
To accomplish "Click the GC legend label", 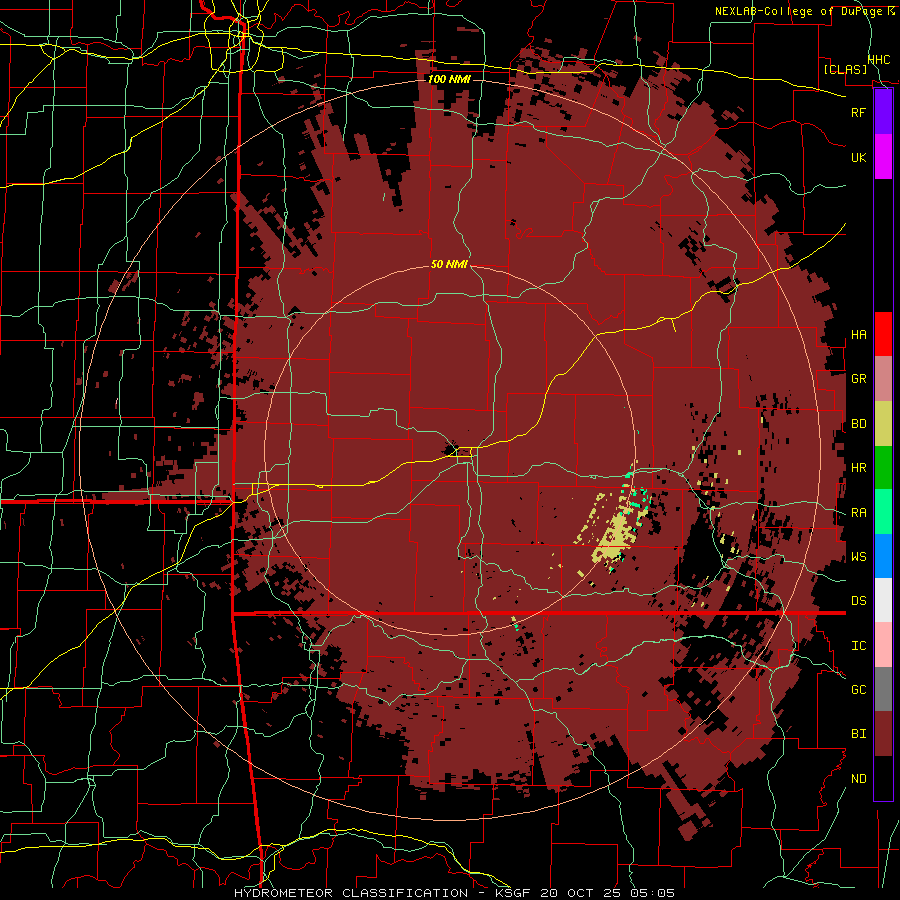I will 858,690.
